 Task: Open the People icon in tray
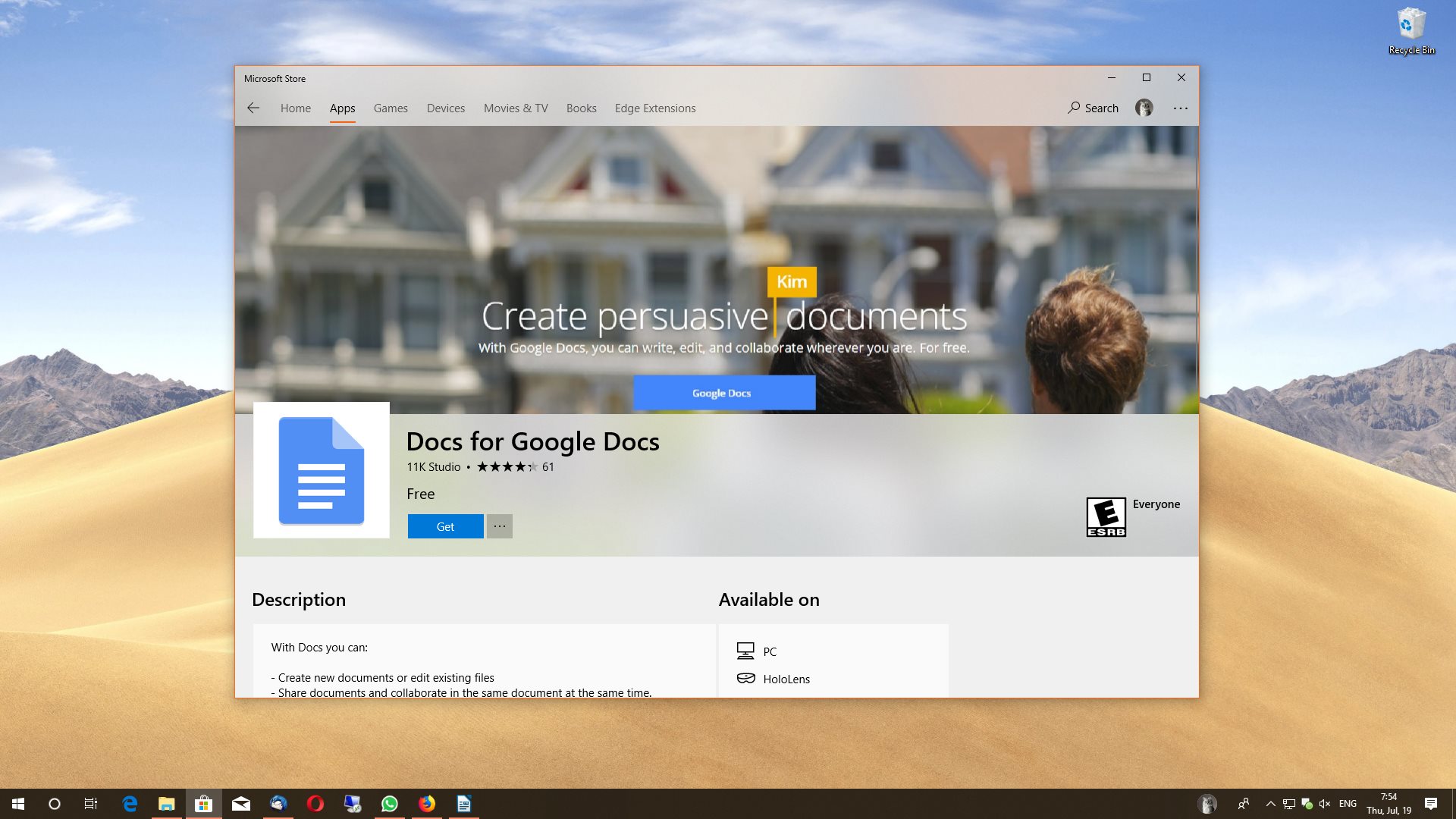pyautogui.click(x=1244, y=804)
